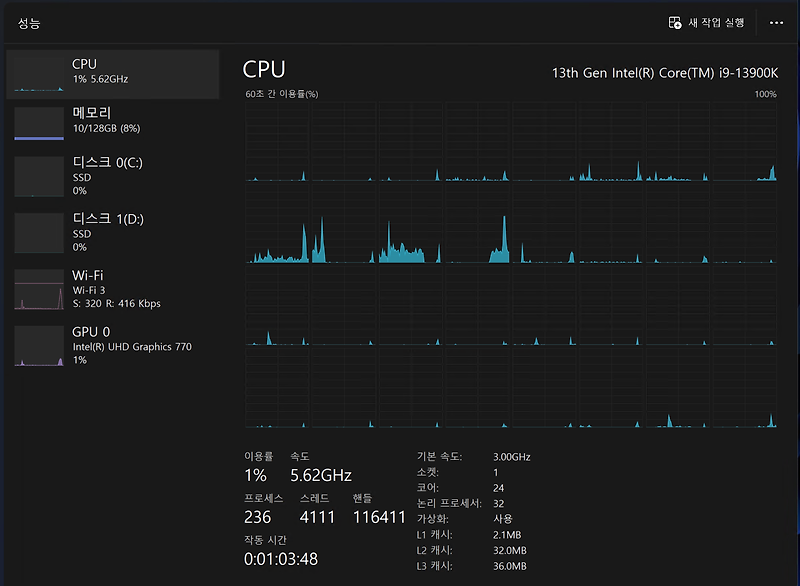
Task: Click the 60초 간 이용률(%) graph label
Action: (x=282, y=94)
